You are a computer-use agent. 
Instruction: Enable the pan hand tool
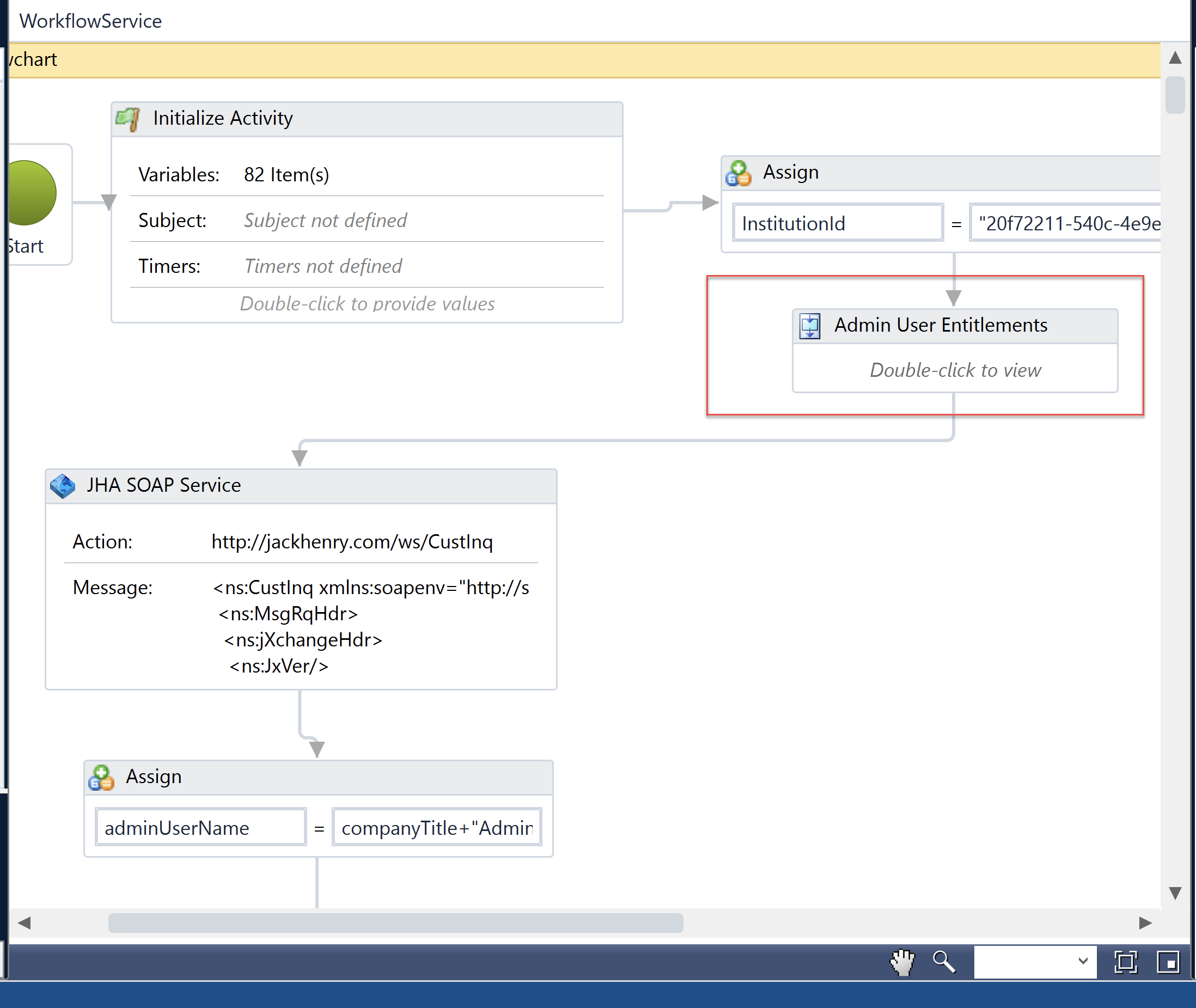(903, 962)
